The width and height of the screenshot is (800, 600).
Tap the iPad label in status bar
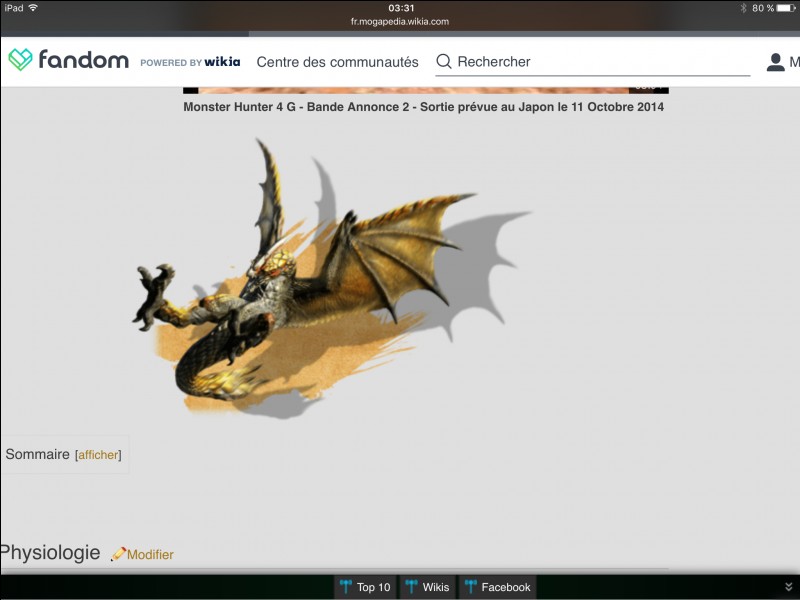pyautogui.click(x=14, y=8)
